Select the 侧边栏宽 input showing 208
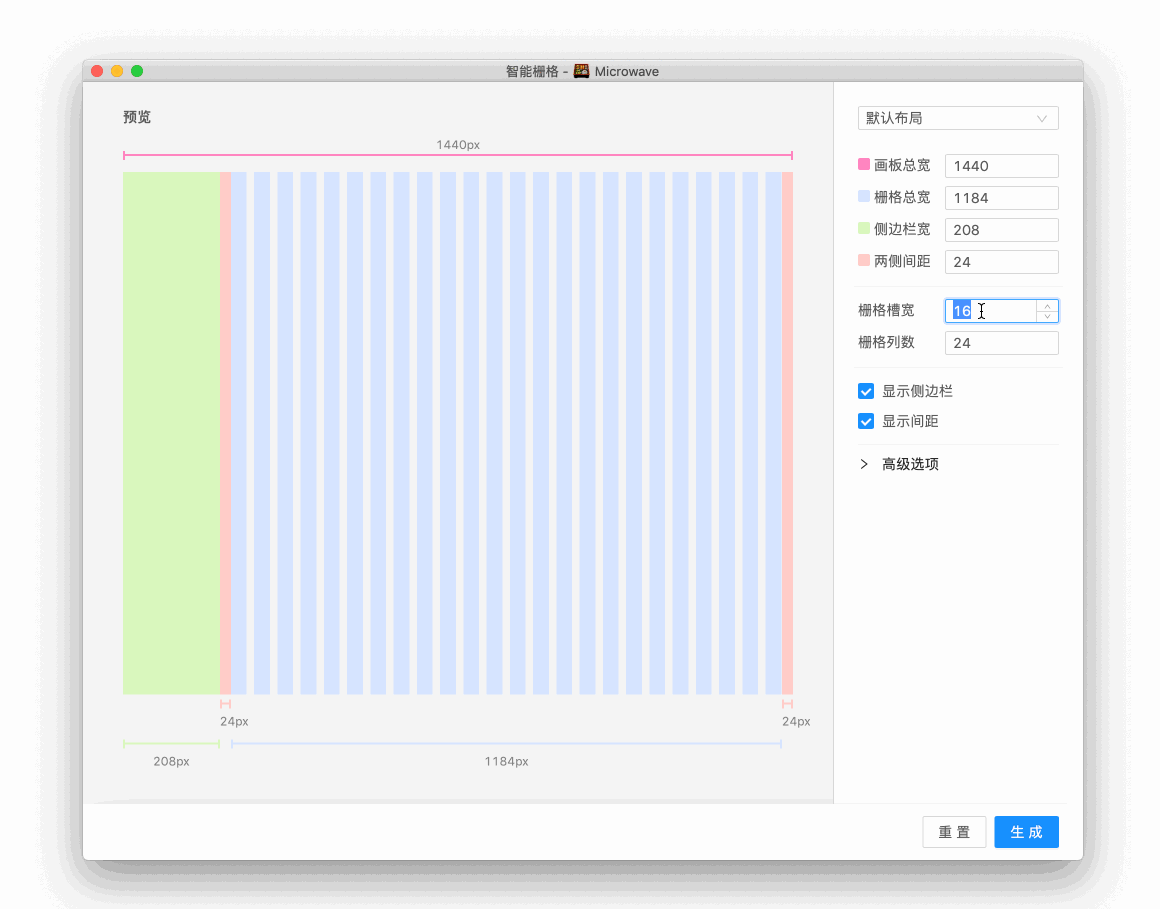 1001,230
